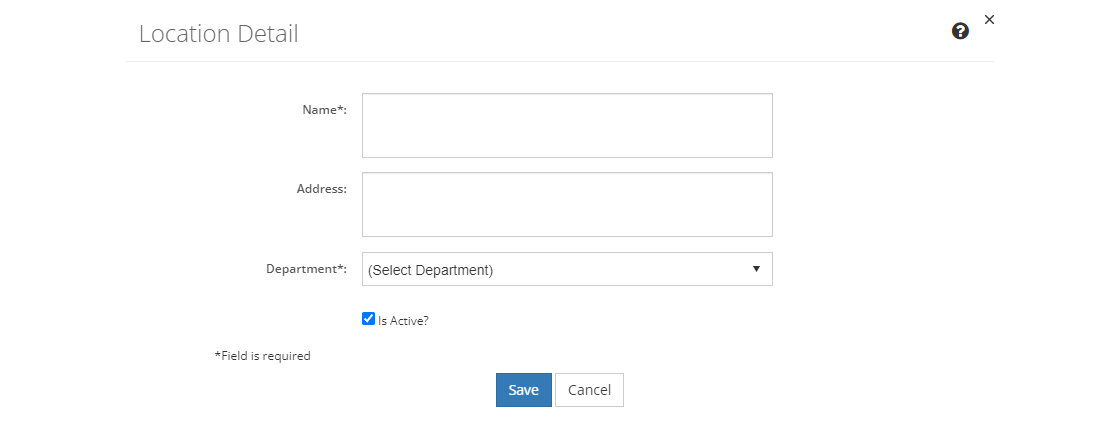
Task: Dismiss the form using the white Cancel button
Action: [x=589, y=390]
